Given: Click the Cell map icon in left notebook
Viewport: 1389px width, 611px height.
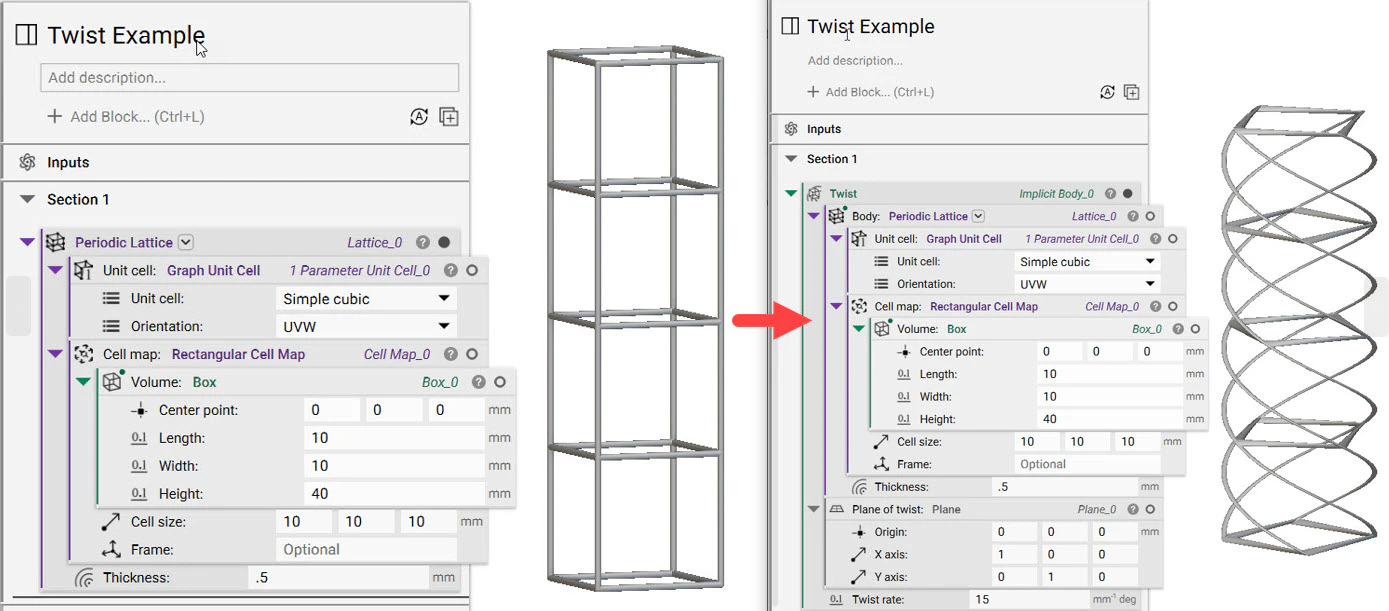Looking at the screenshot, I should (84, 354).
